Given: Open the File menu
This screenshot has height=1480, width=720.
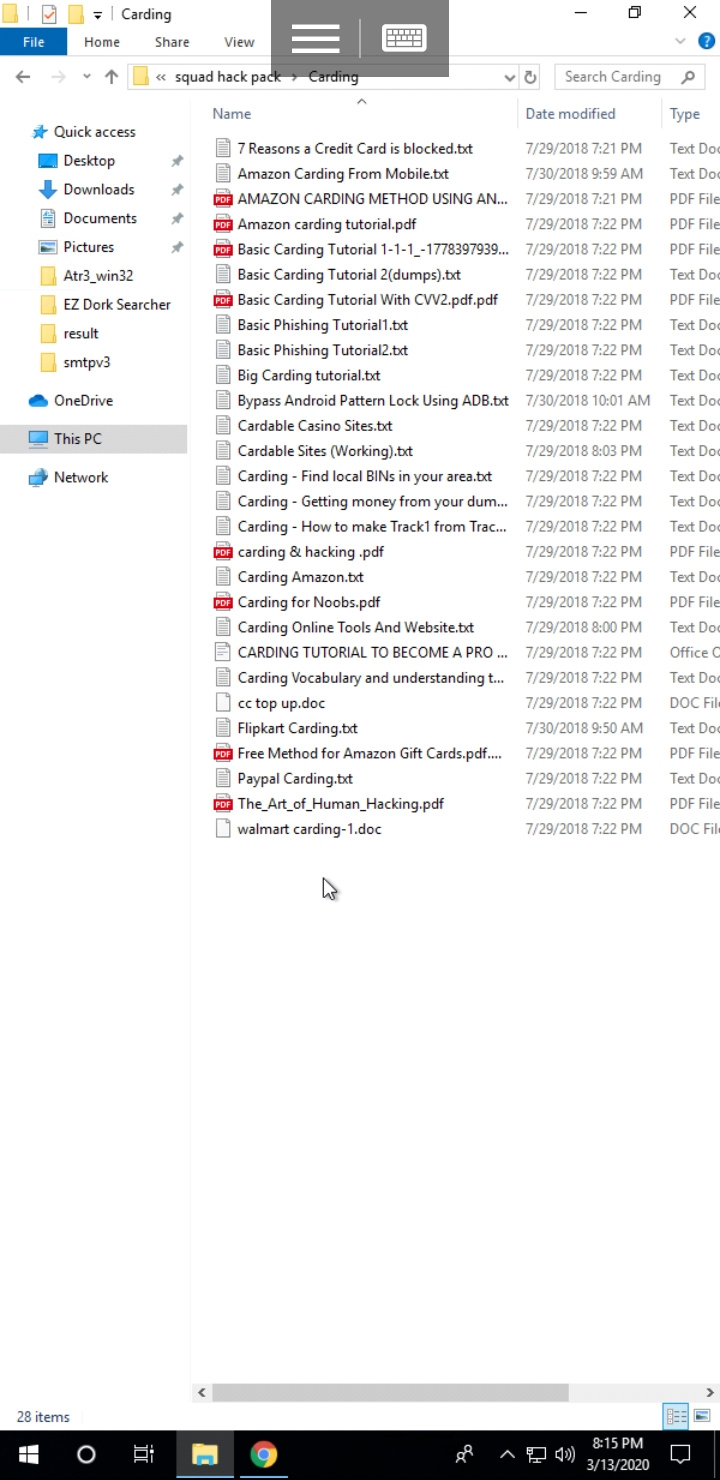Looking at the screenshot, I should [x=33, y=42].
